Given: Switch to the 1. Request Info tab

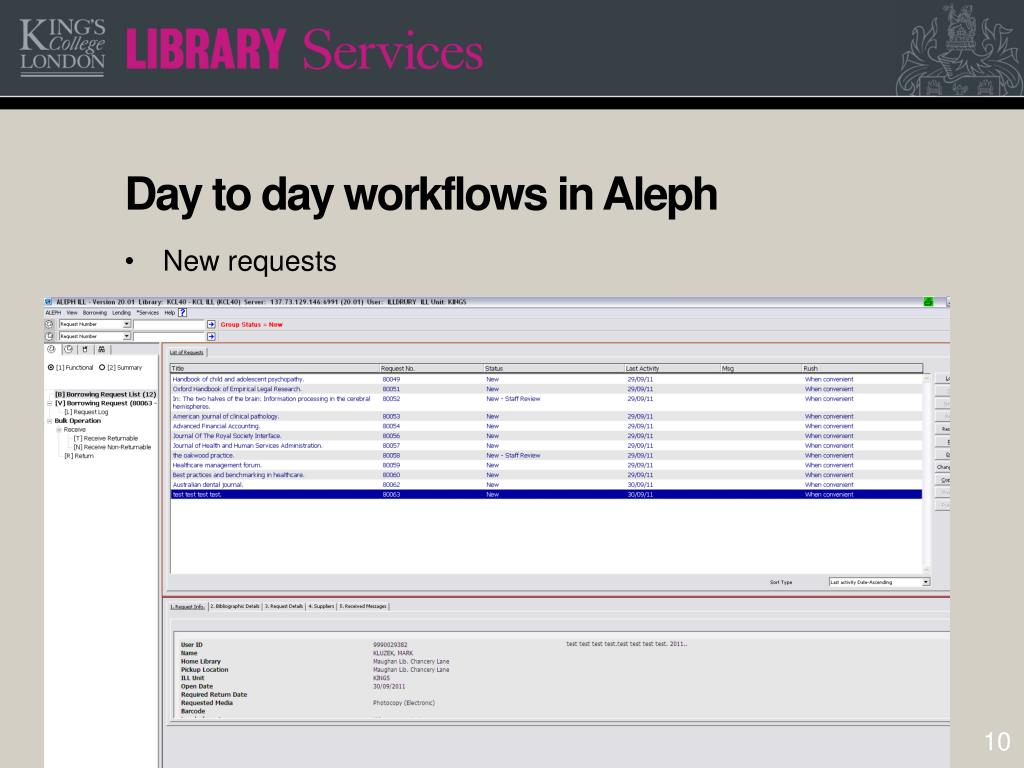Looking at the screenshot, I should point(187,607).
